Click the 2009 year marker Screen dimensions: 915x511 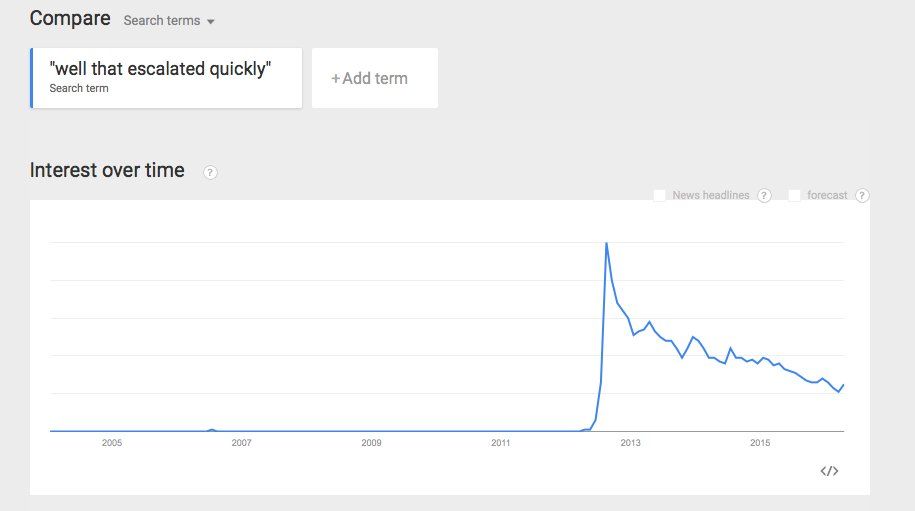coord(371,442)
